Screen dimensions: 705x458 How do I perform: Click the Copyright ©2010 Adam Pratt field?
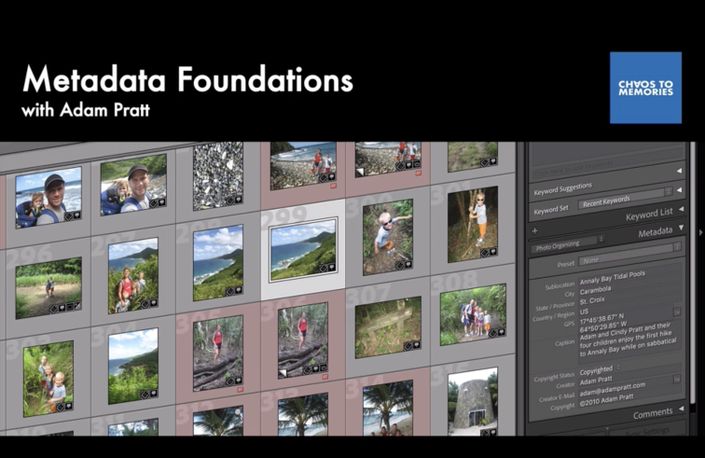(606, 400)
